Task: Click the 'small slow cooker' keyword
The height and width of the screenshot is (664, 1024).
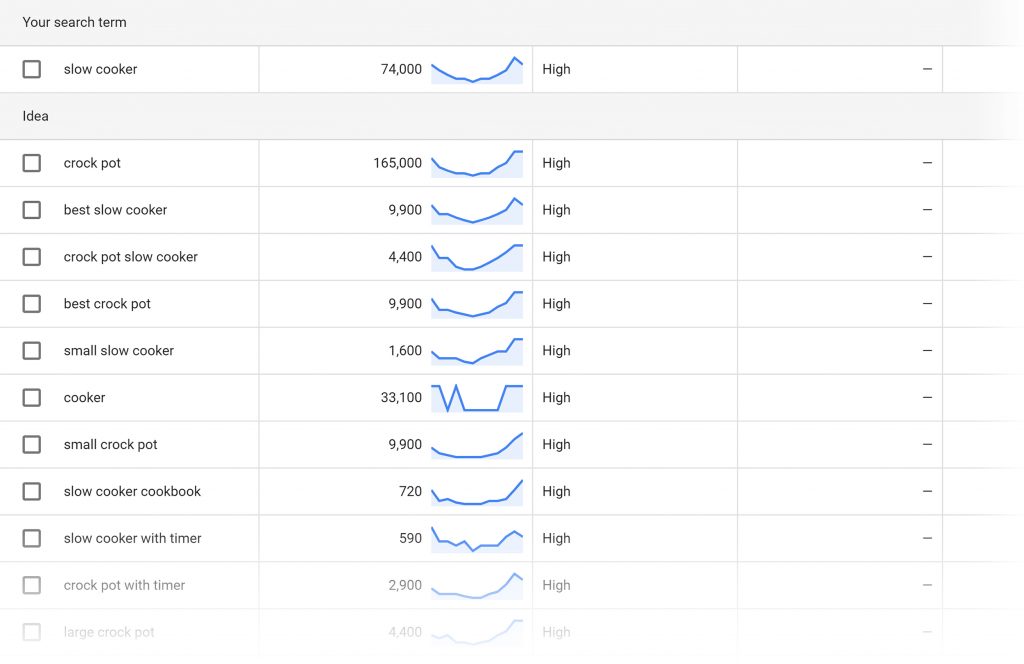Action: [119, 351]
